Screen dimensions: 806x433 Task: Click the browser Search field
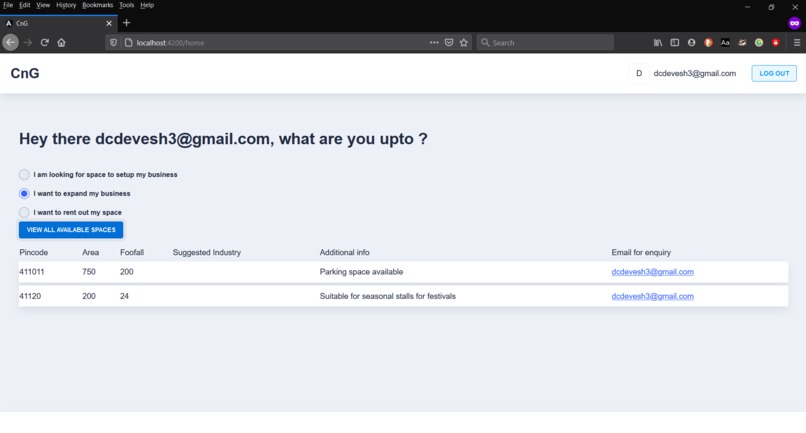545,43
